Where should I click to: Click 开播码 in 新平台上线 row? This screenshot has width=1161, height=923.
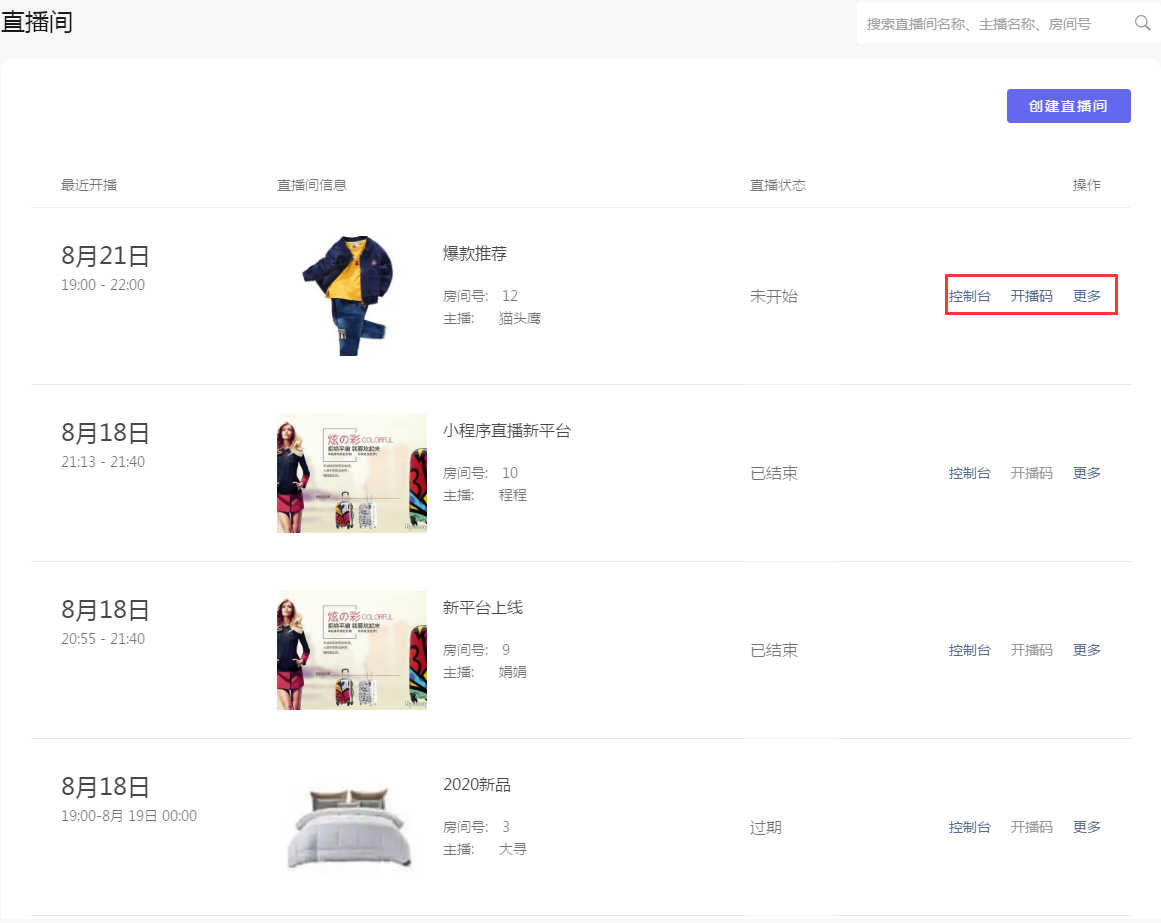coord(1031,650)
